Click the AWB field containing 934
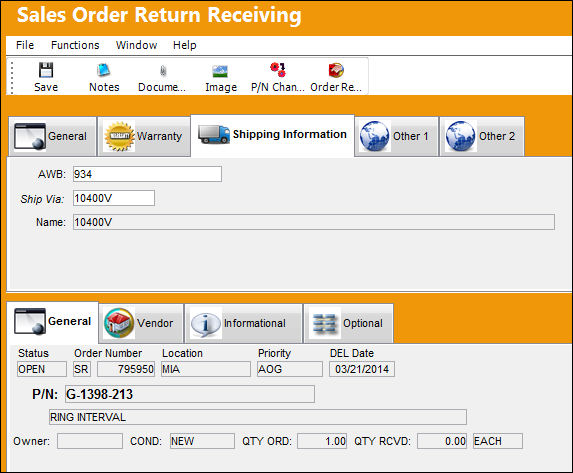 point(147,174)
